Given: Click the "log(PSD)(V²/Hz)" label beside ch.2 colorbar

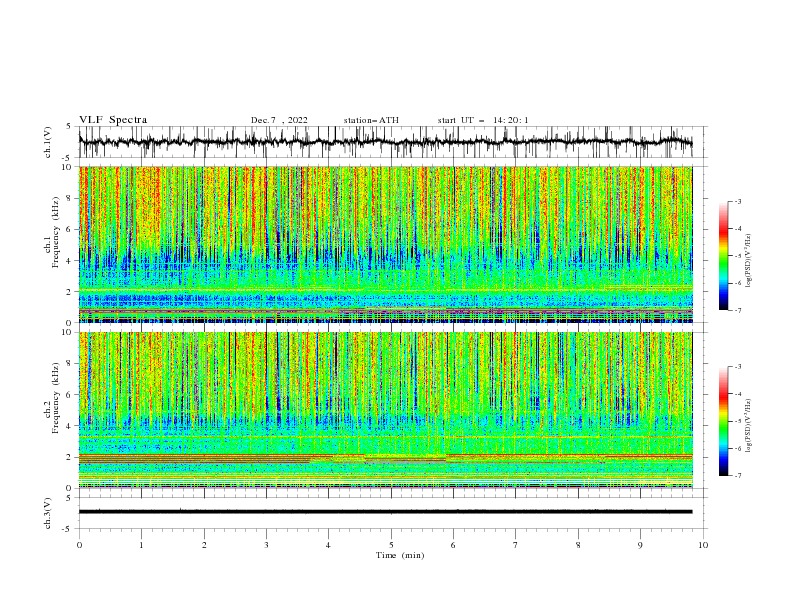Looking at the screenshot, I should [x=748, y=426].
